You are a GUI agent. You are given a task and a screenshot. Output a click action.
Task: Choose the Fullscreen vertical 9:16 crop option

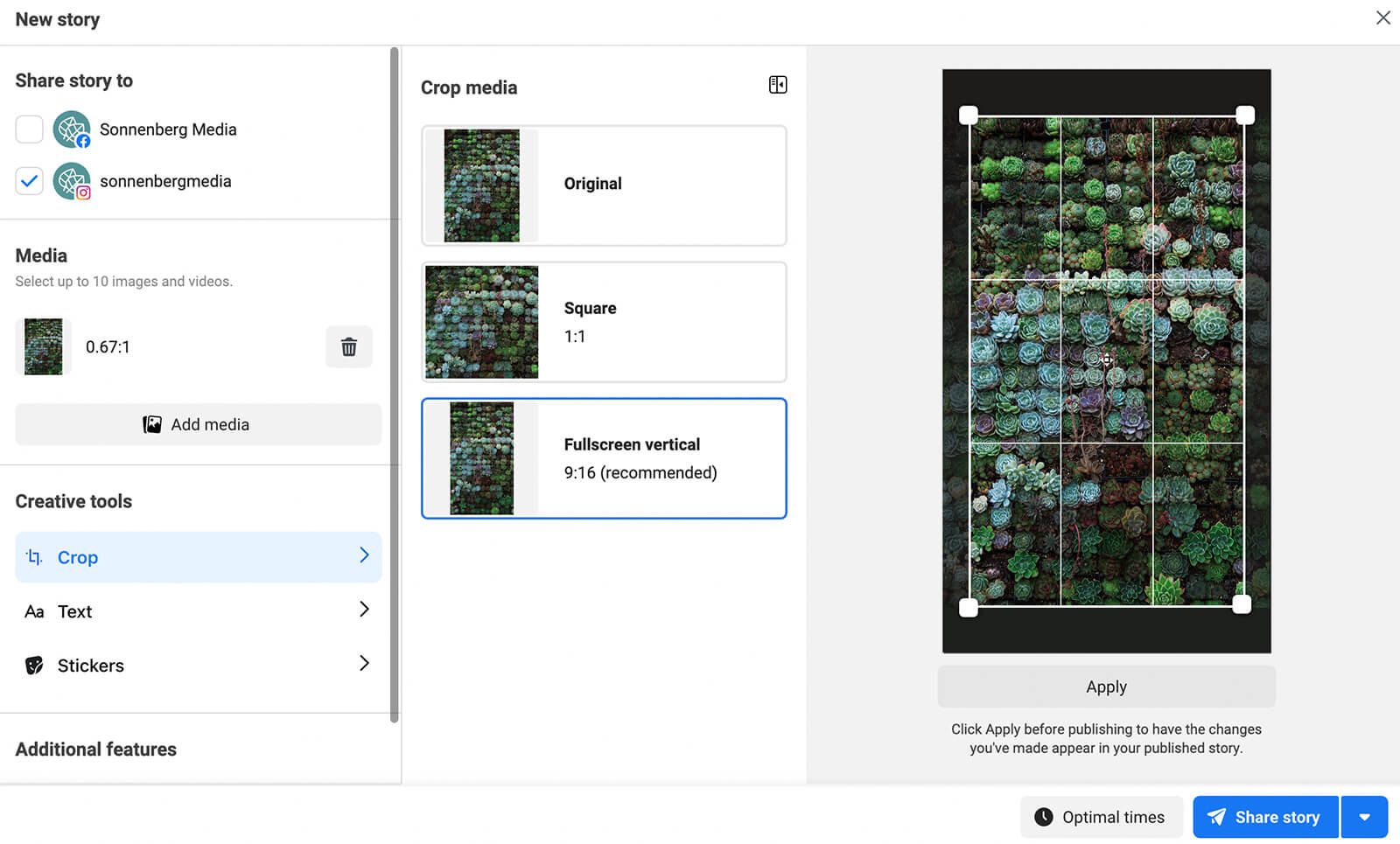(x=604, y=458)
